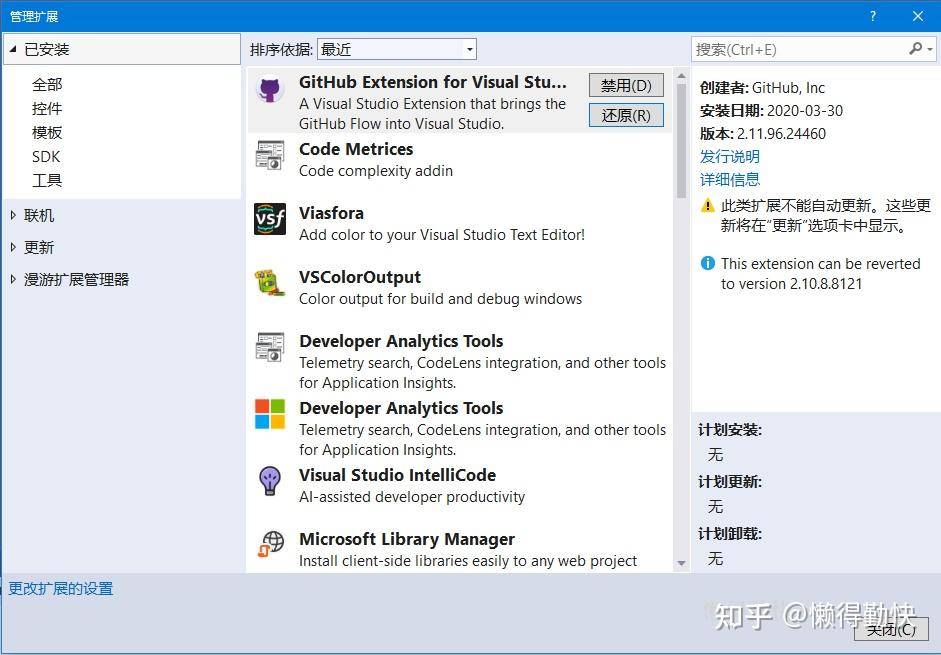Click the yellow warning triangle icon
The image size is (941, 655).
708,206
